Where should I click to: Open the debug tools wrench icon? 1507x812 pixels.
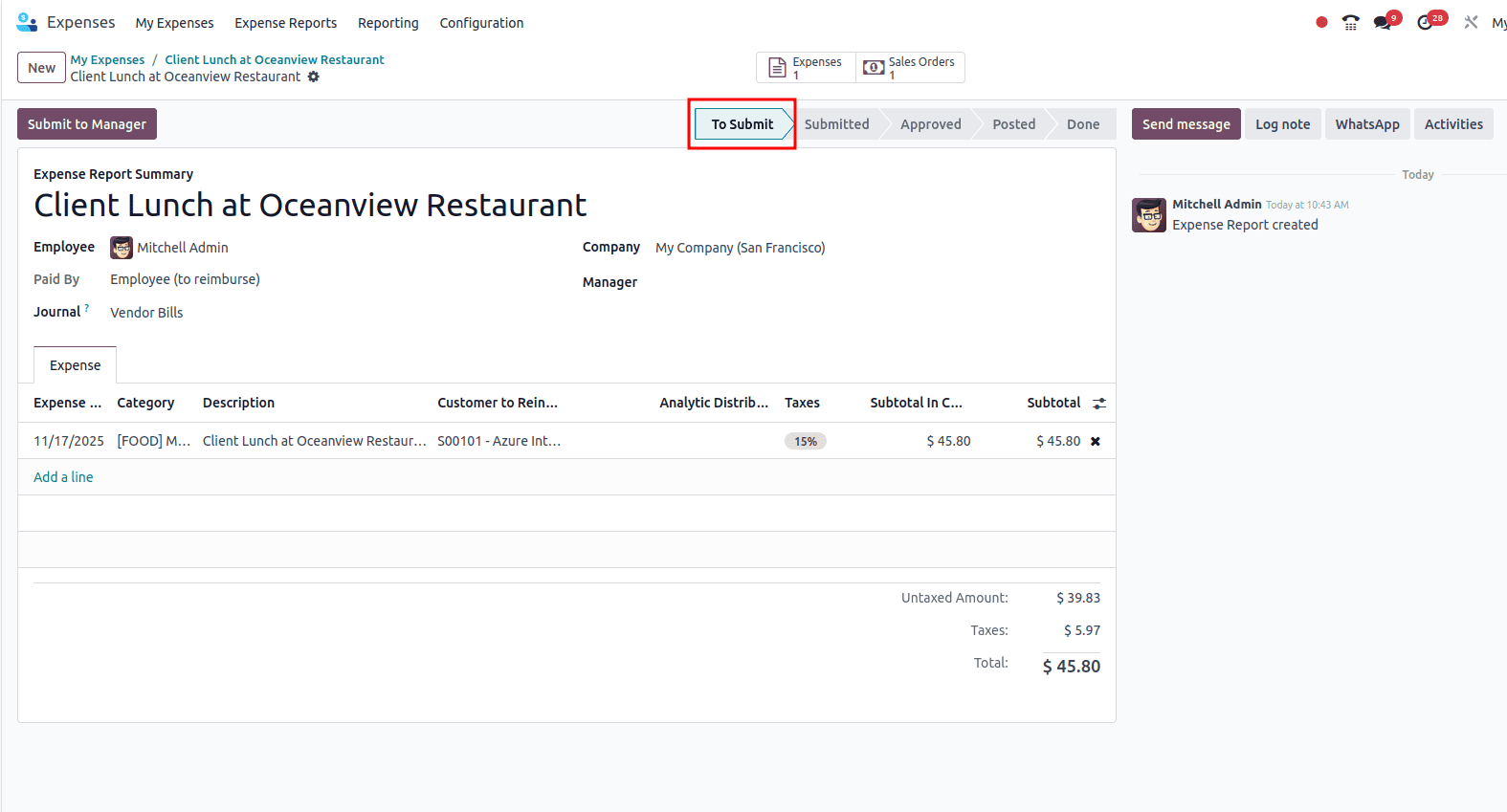pos(1471,22)
